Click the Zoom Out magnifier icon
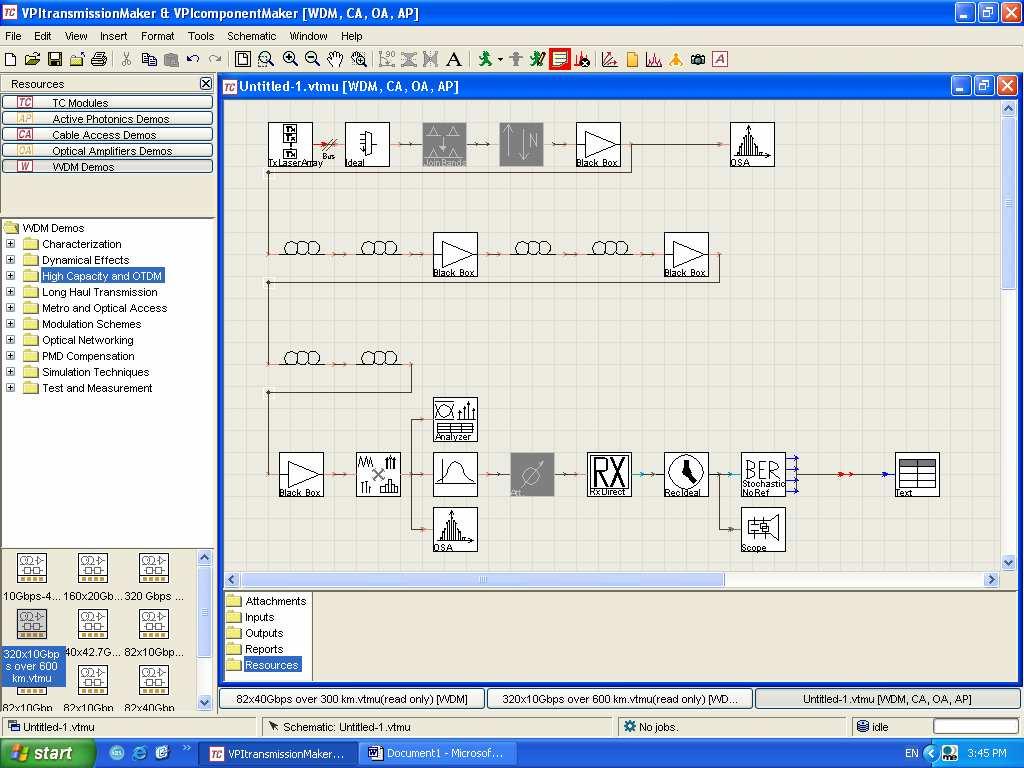The height and width of the screenshot is (768, 1024). click(312, 59)
